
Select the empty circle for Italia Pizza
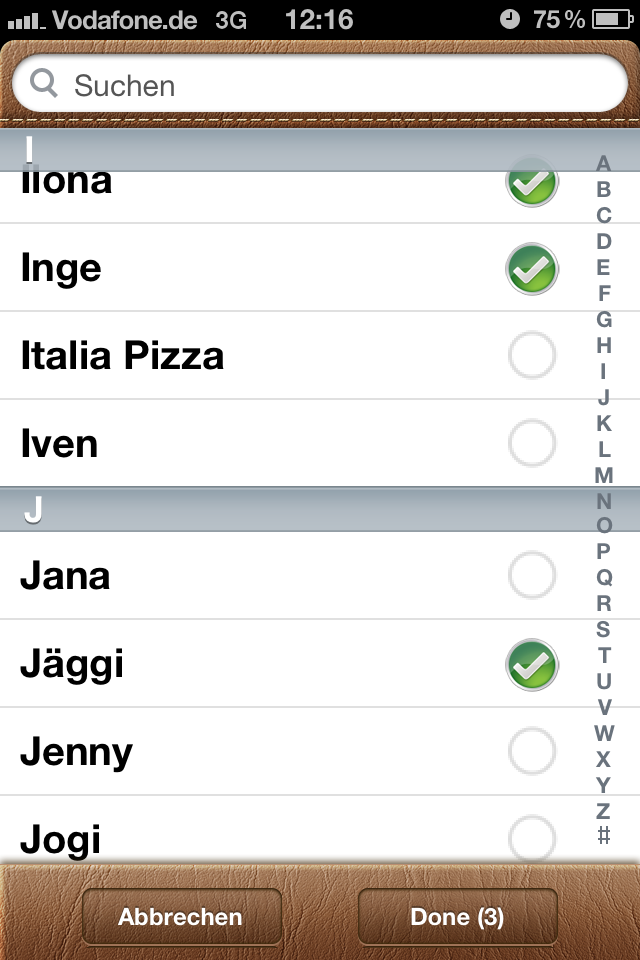[x=532, y=355]
